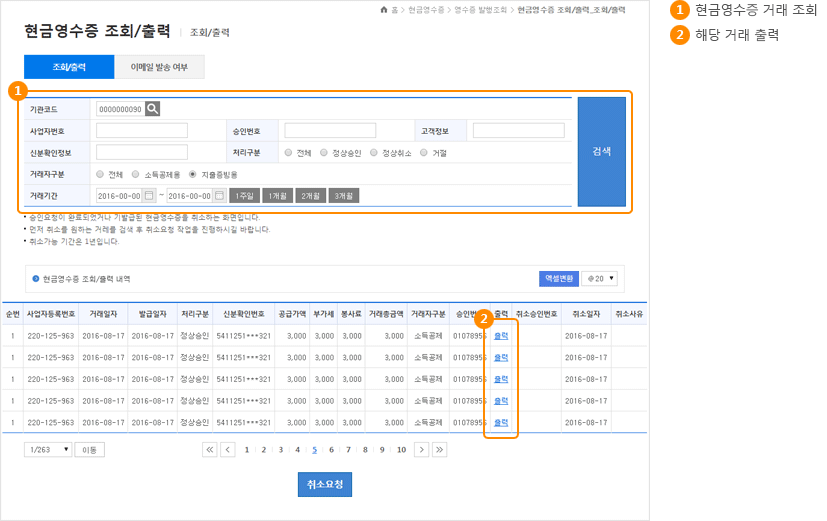Viewport: 827px width, 521px height.
Task: Expand the 1/263 page selector dropdown
Action: click(48, 450)
